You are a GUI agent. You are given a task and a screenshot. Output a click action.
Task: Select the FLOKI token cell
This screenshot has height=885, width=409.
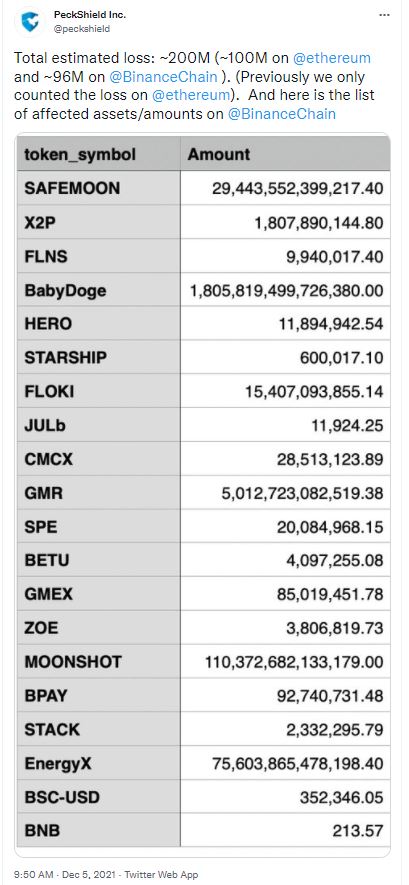pyautogui.click(x=99, y=391)
